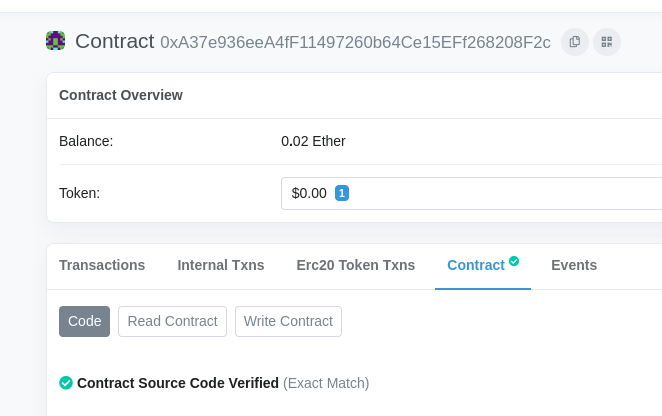Open the Internal Txns tab
This screenshot has width=662, height=416.
(x=221, y=265)
